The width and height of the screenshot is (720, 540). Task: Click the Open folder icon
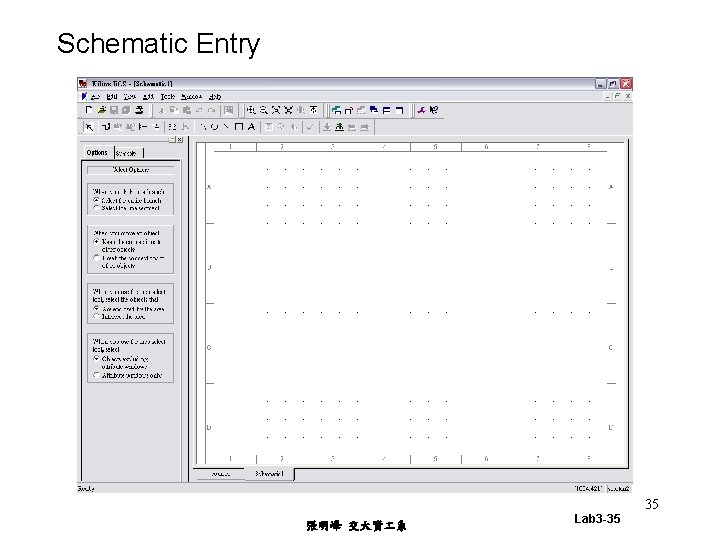click(102, 110)
